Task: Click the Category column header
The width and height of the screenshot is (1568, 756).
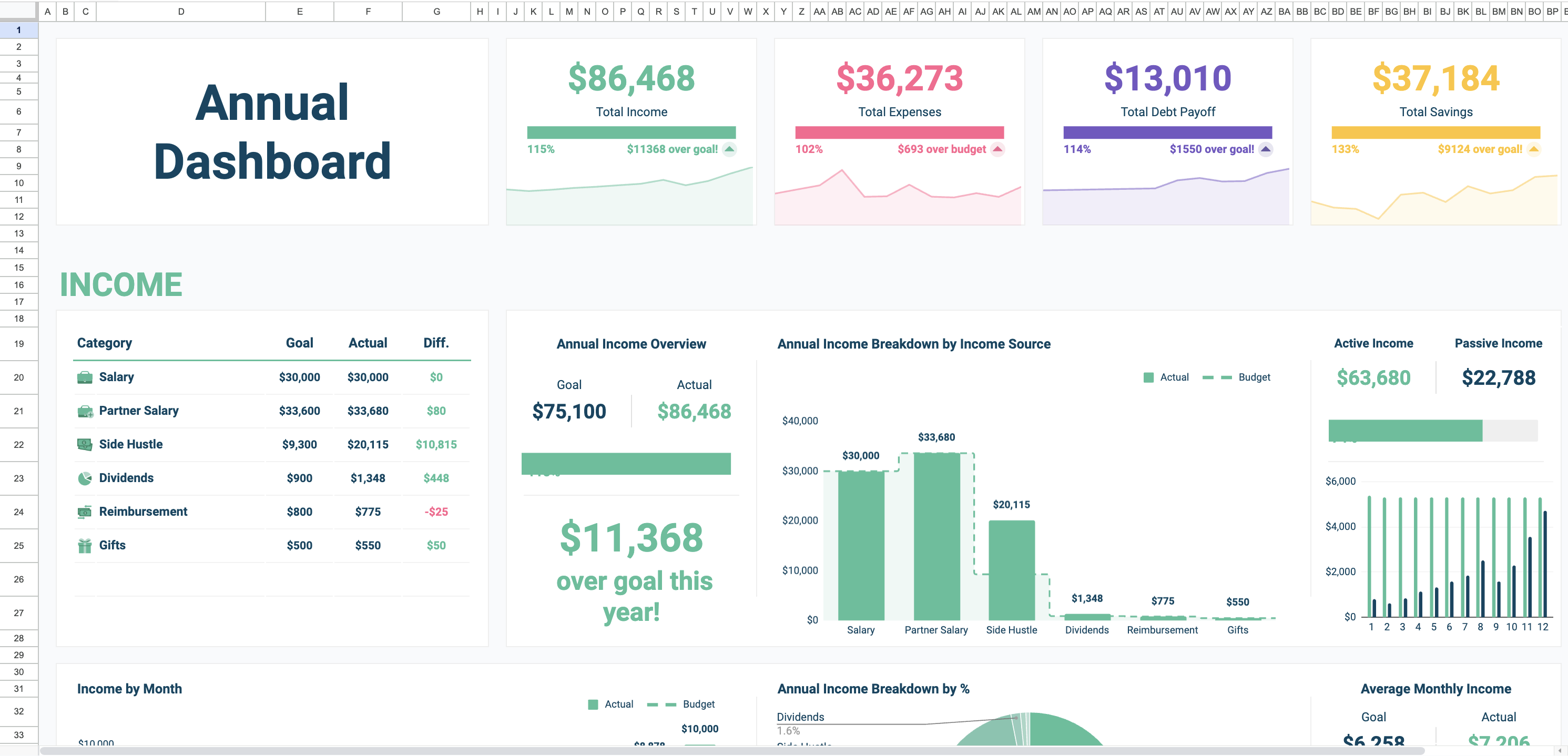Action: point(104,343)
